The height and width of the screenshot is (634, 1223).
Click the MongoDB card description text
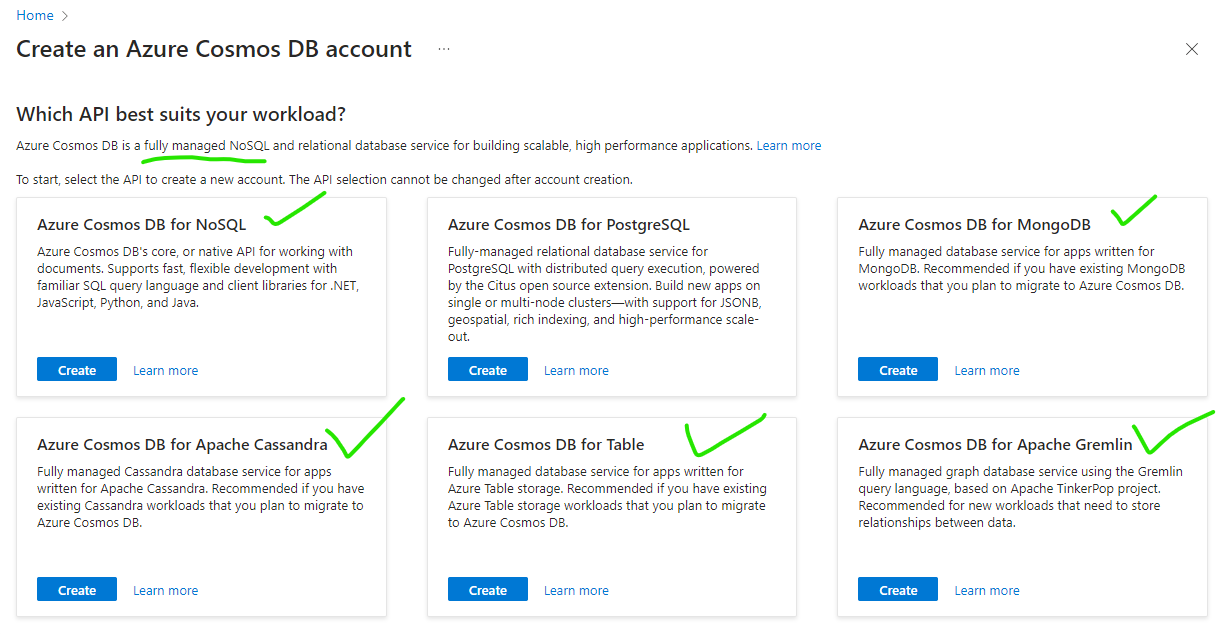1021,268
